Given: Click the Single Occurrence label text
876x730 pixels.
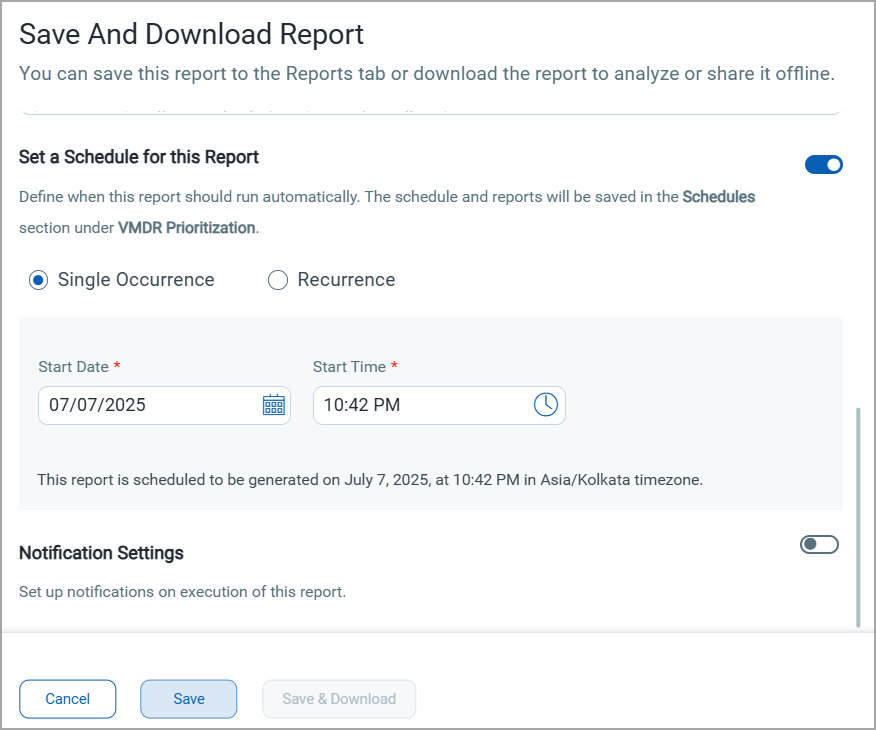Looking at the screenshot, I should pos(136,280).
